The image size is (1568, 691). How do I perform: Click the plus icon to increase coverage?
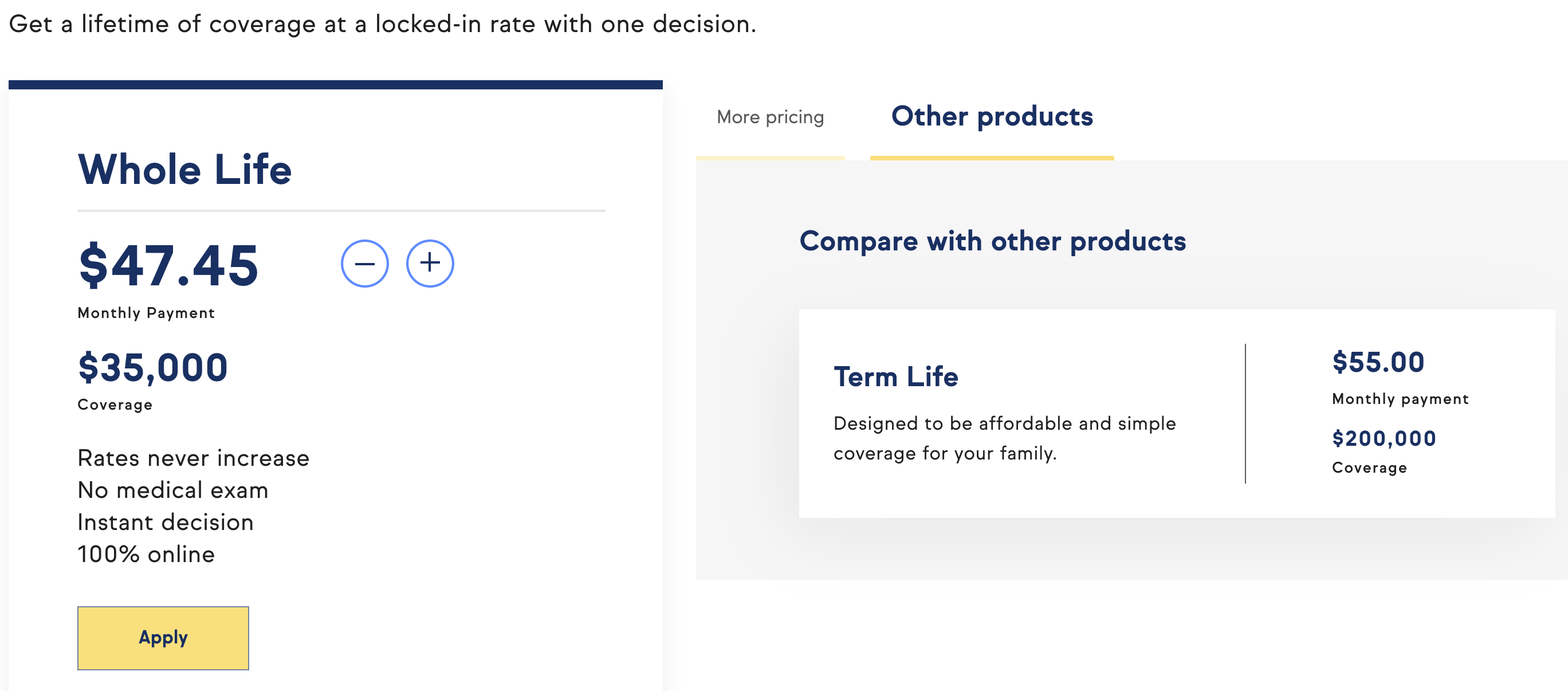click(x=430, y=264)
